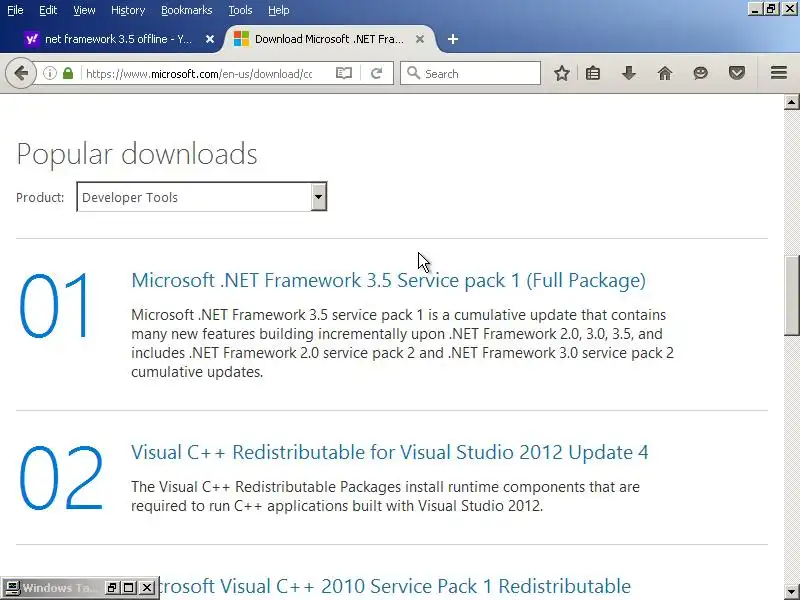Click the scroll down arrow of the page scrollbar
This screenshot has height=600, width=800.
pyautogui.click(x=791, y=591)
